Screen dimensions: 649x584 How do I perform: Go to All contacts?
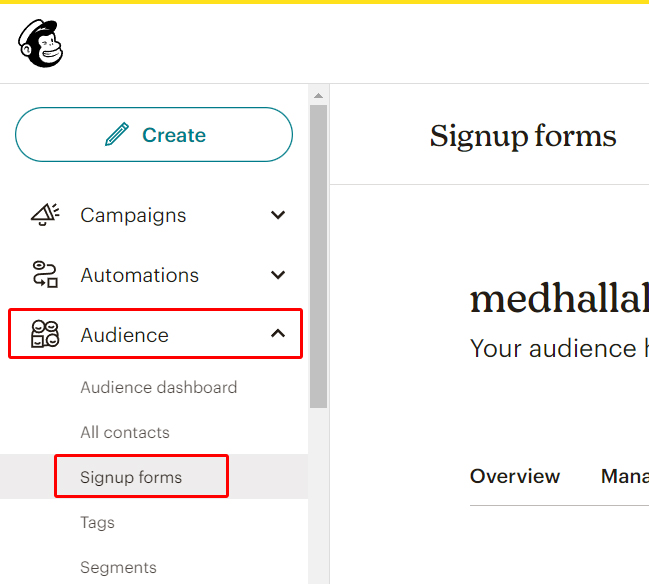(125, 433)
